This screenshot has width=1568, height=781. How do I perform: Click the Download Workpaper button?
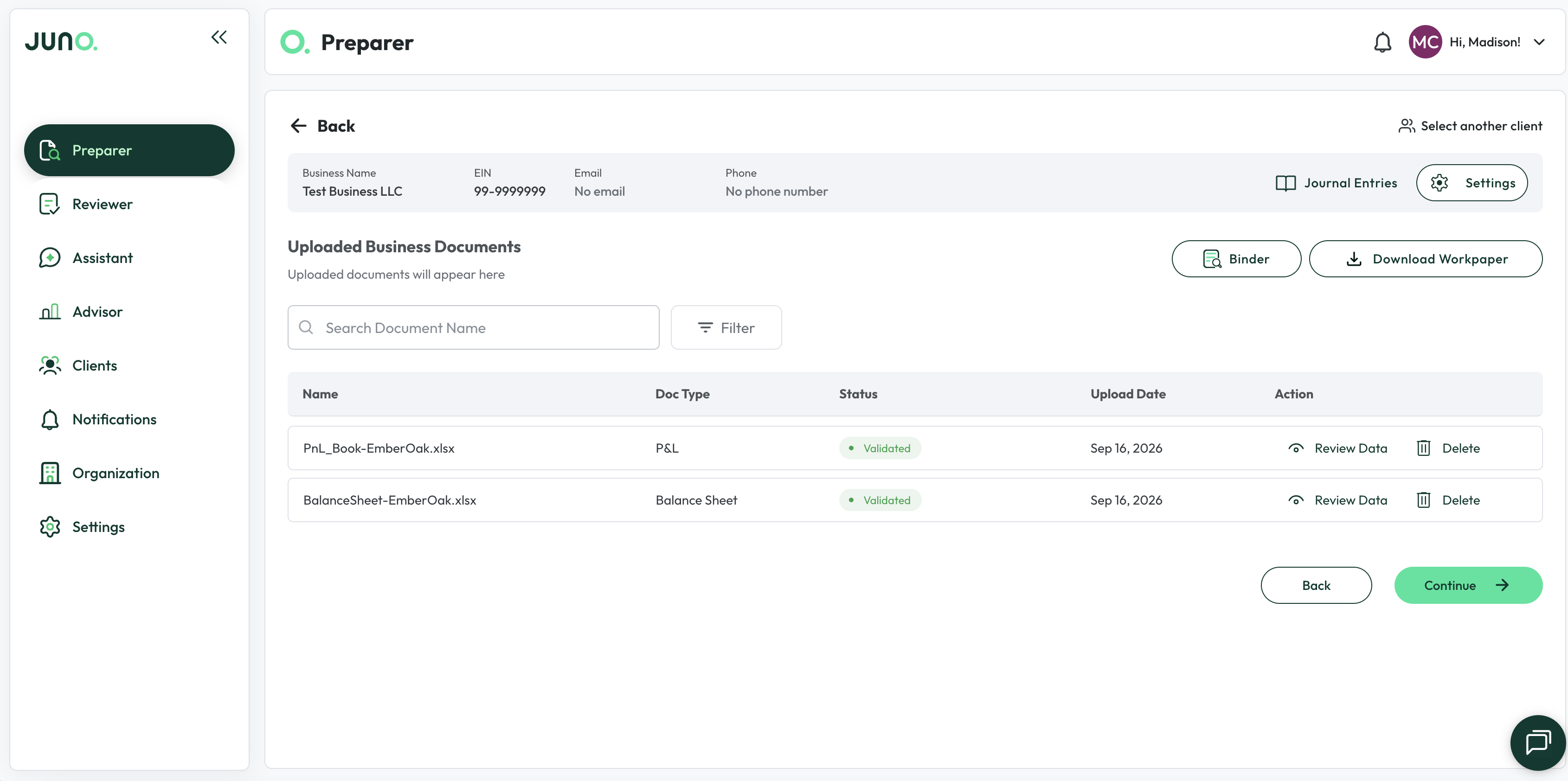[1426, 259]
